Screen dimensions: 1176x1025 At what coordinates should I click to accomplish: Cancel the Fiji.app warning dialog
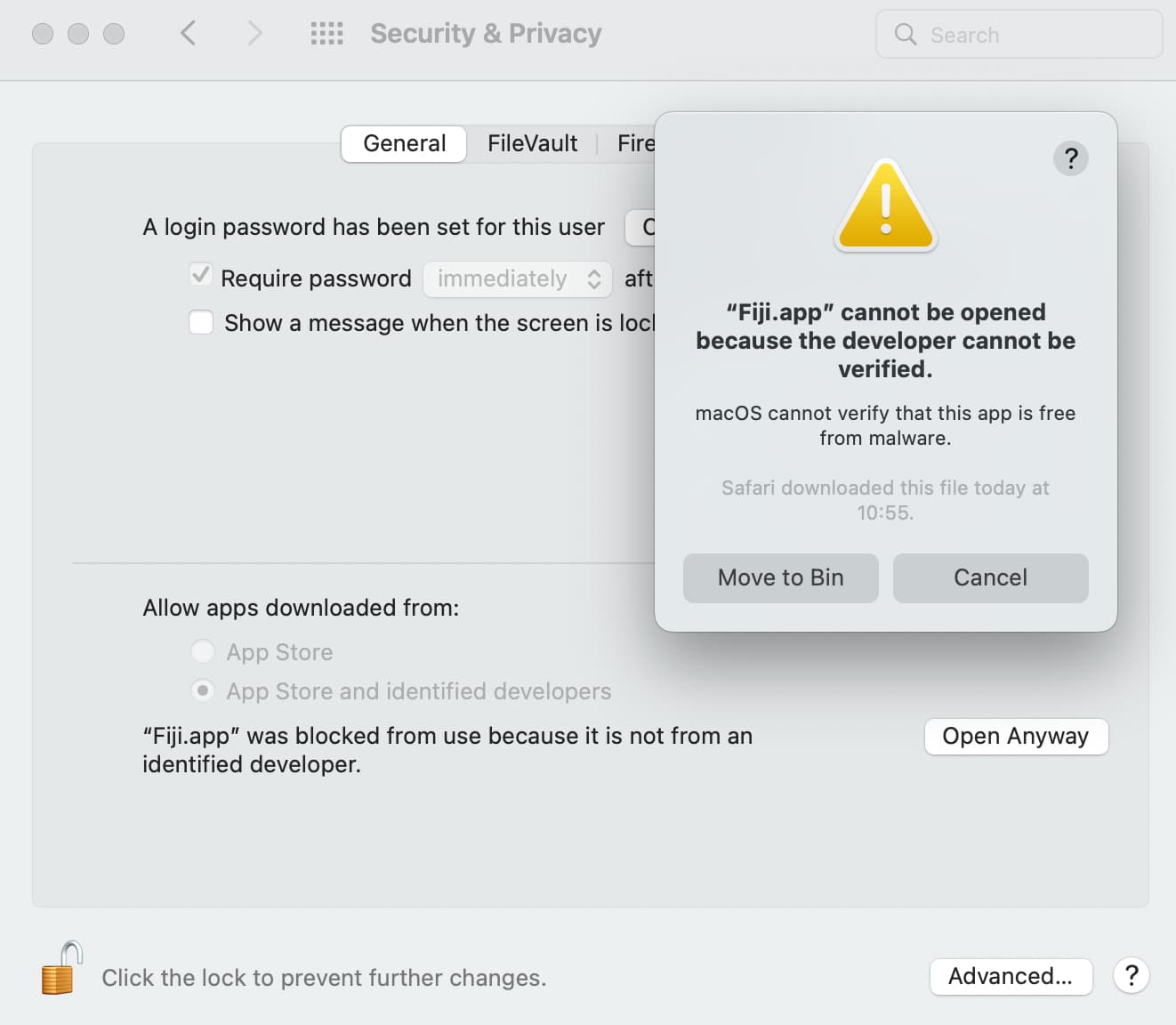click(990, 577)
